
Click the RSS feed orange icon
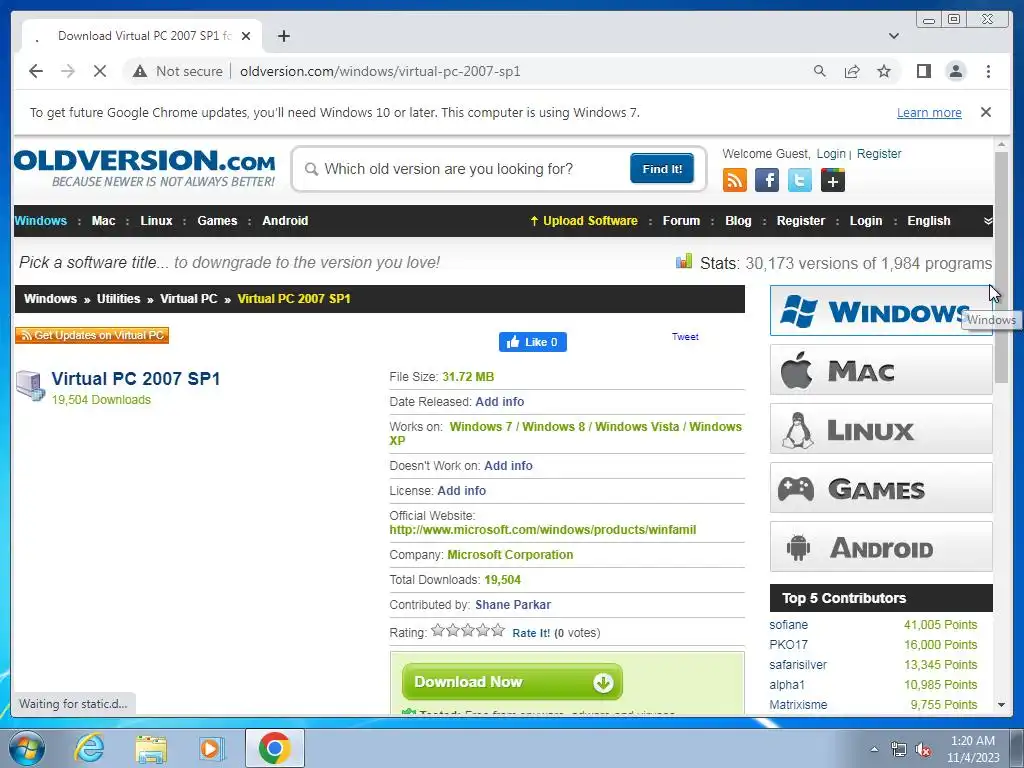pos(735,180)
